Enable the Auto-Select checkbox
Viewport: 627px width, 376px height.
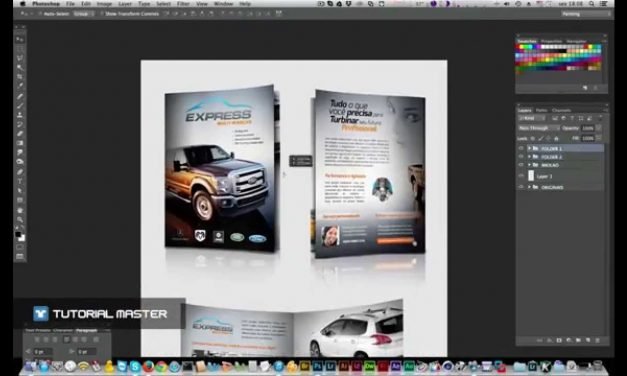click(x=40, y=14)
